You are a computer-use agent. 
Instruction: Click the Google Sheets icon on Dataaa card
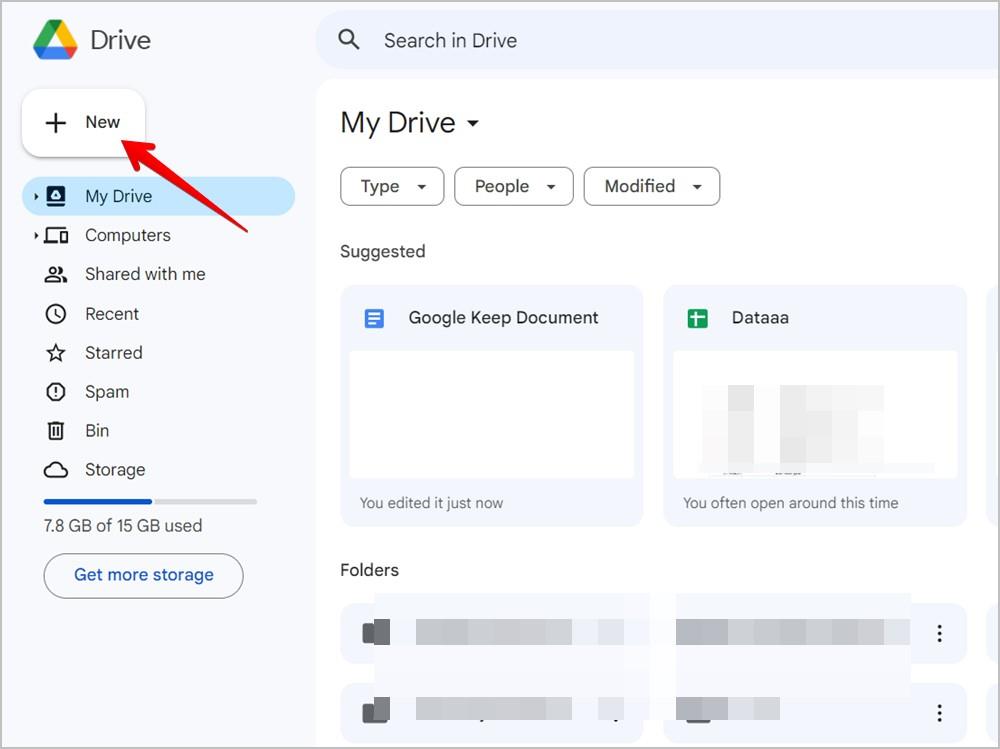[x=697, y=318]
